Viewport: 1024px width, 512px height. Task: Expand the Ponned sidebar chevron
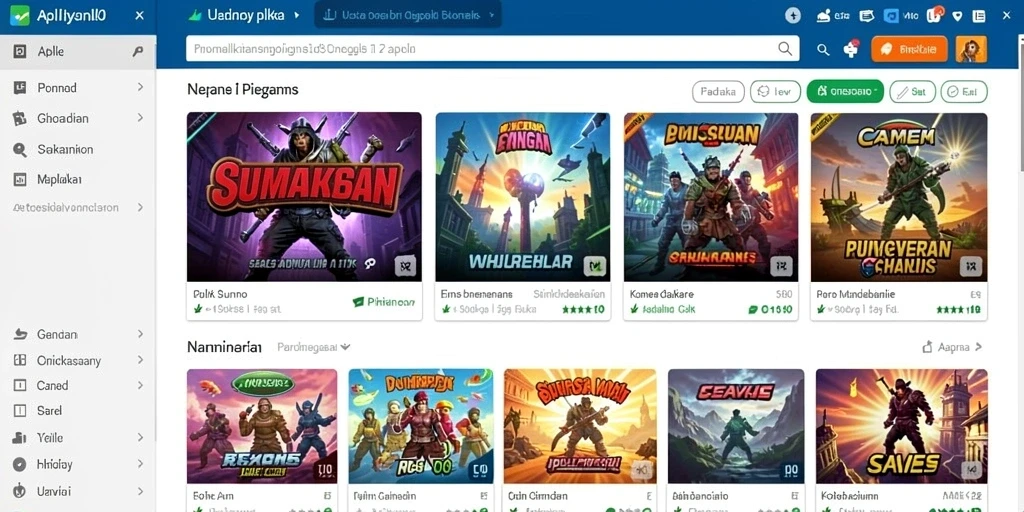(140, 87)
